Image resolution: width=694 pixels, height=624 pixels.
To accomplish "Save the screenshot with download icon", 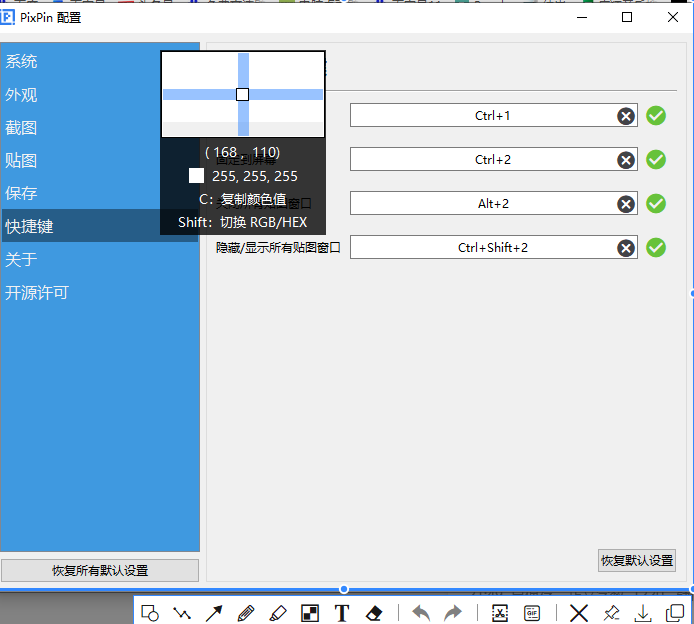I will (x=643, y=613).
